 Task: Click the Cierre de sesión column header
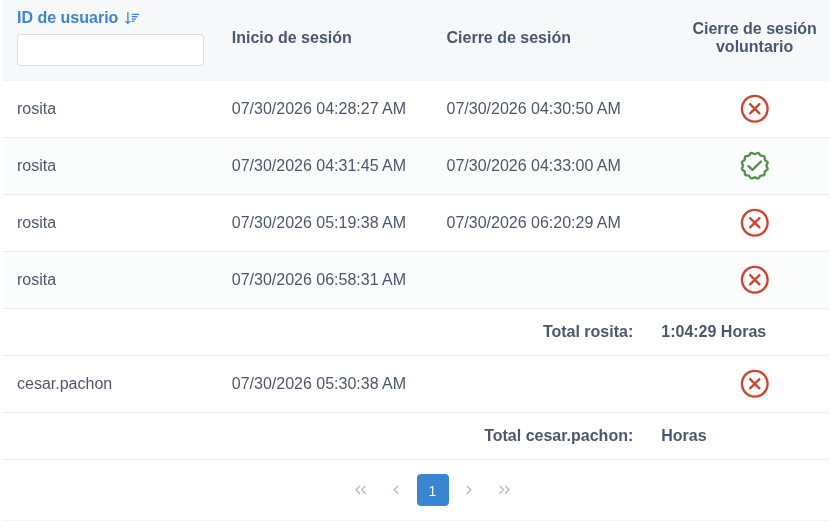(x=508, y=38)
